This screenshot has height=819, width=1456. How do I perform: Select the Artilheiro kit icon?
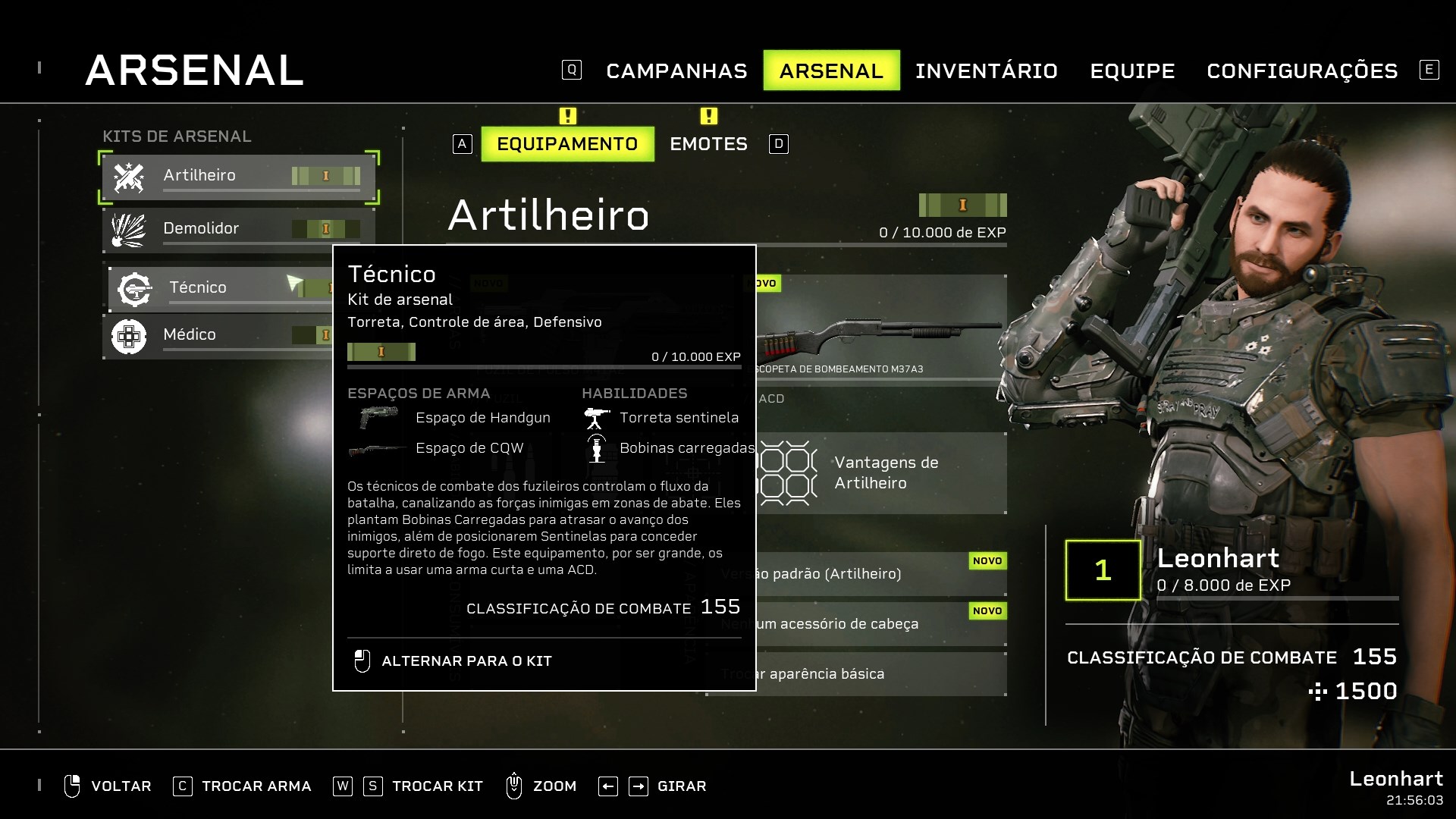pos(129,177)
